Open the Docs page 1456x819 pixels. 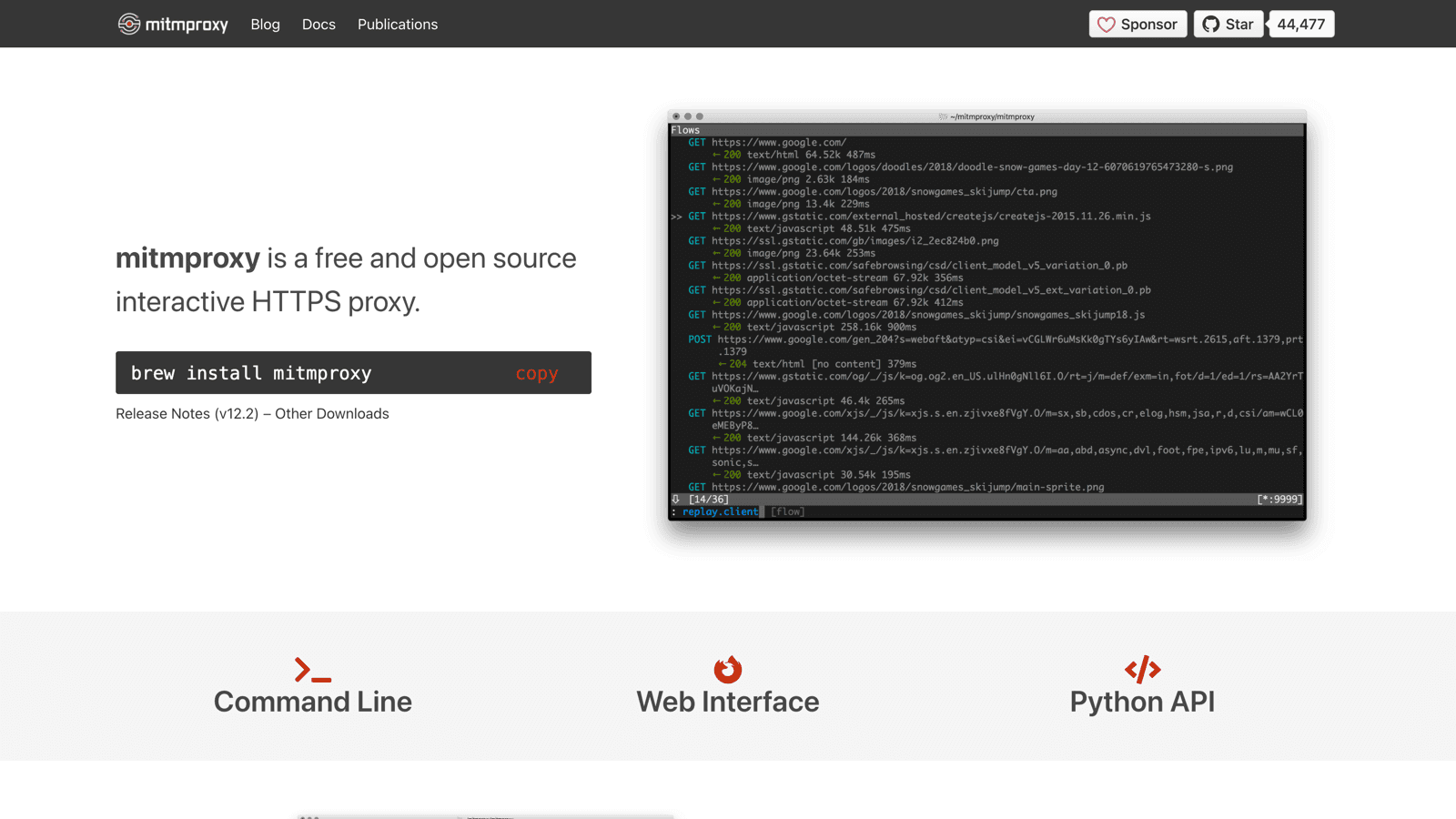318,25
